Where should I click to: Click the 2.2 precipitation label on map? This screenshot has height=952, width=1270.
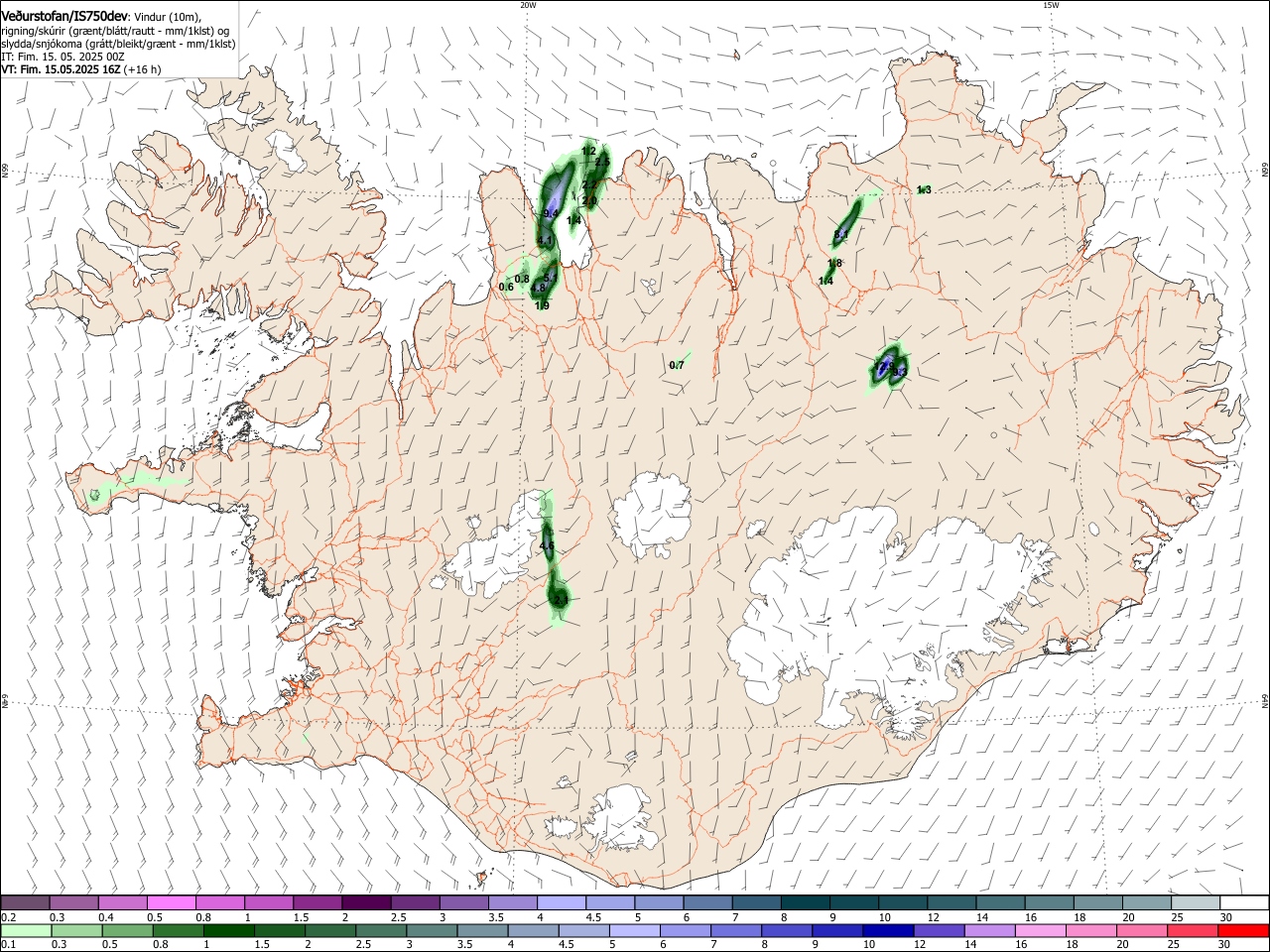click(588, 184)
